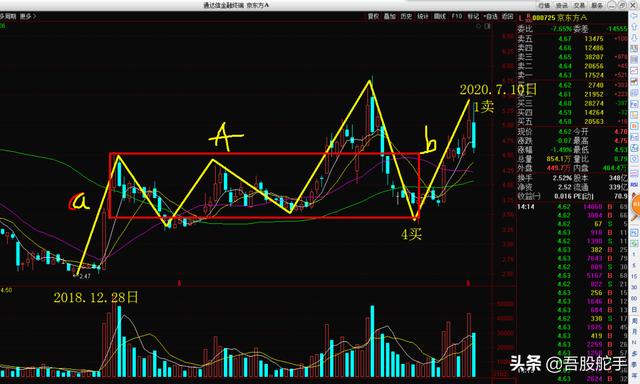Open the 行情 menu
Viewport: 640px width, 384px height.
[x=544, y=5]
